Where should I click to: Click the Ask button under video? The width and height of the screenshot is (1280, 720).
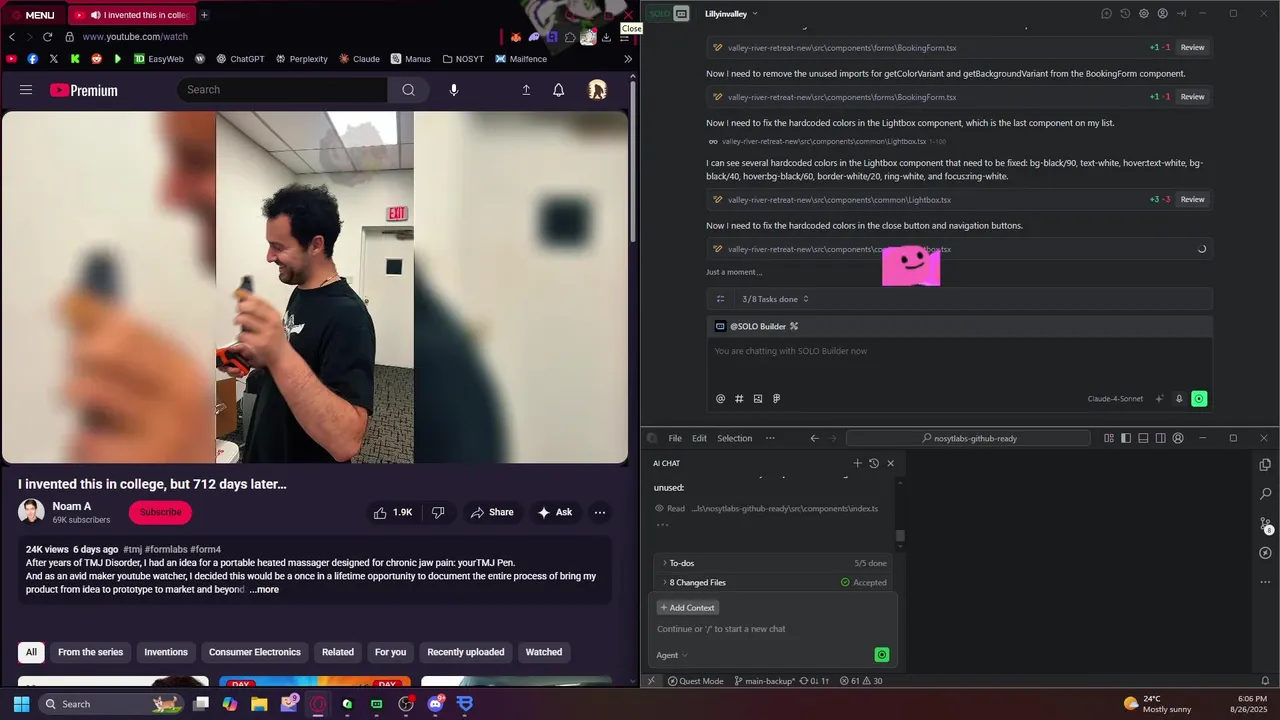555,512
